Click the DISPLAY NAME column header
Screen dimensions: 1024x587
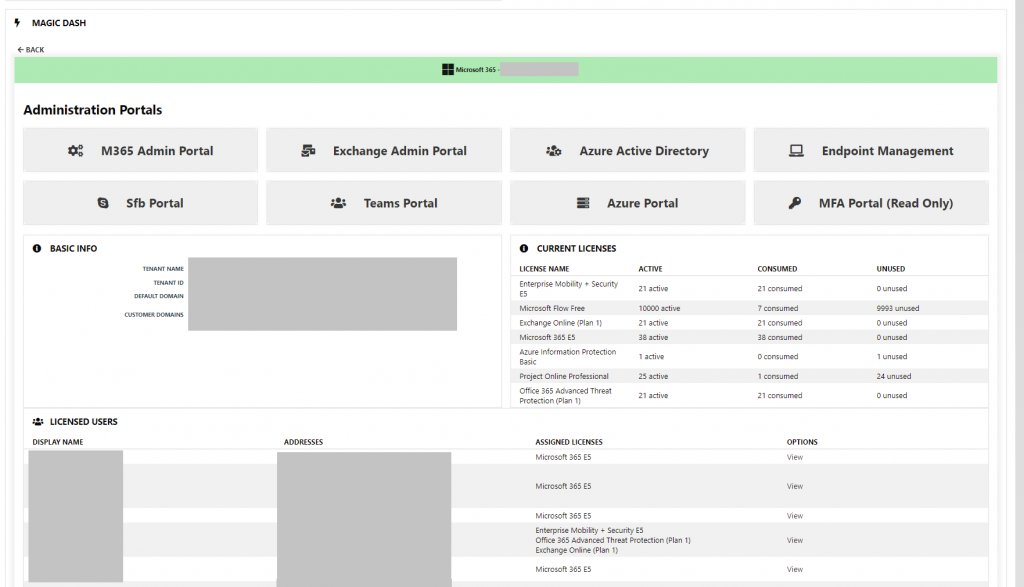point(57,442)
